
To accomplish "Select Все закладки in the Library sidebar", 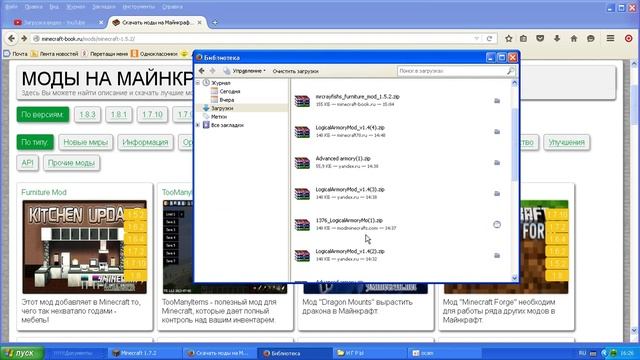I will click(x=227, y=125).
